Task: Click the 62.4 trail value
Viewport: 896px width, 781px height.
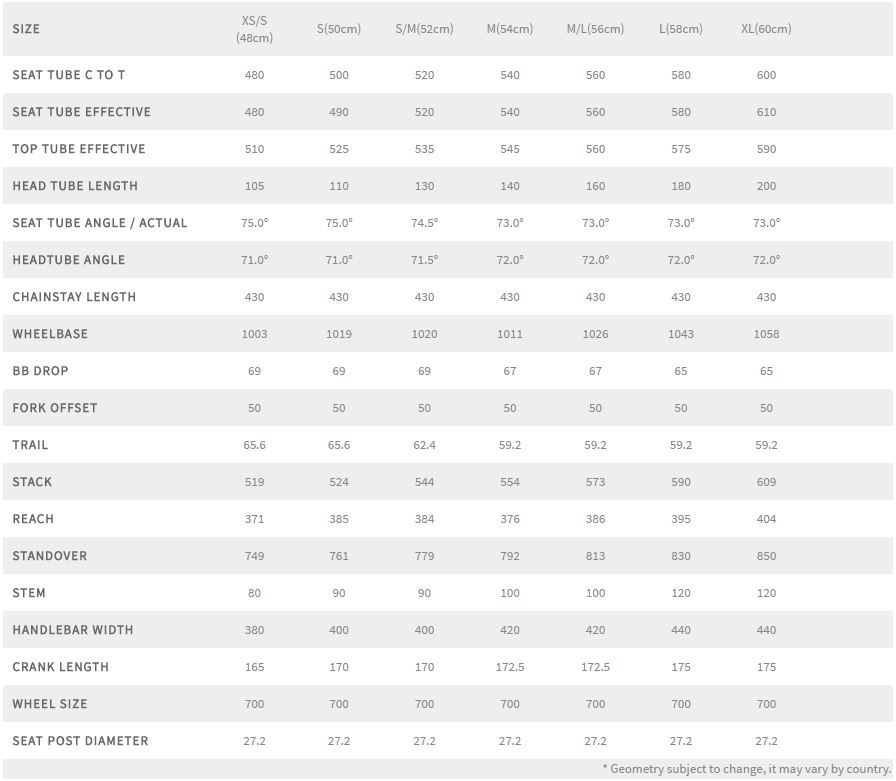Action: (x=424, y=445)
